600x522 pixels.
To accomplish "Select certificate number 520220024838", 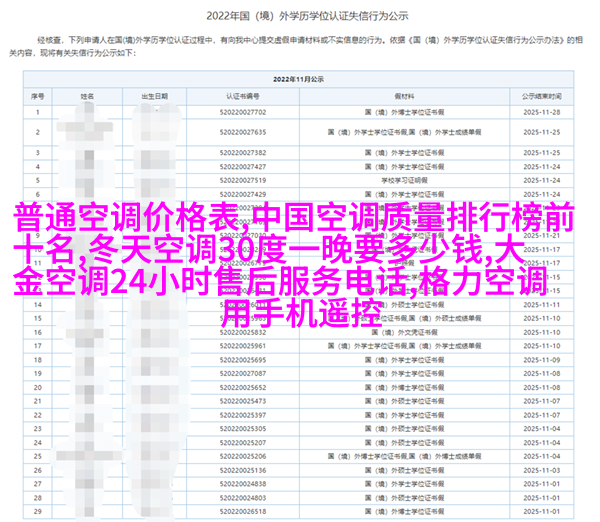I will pyautogui.click(x=243, y=484).
